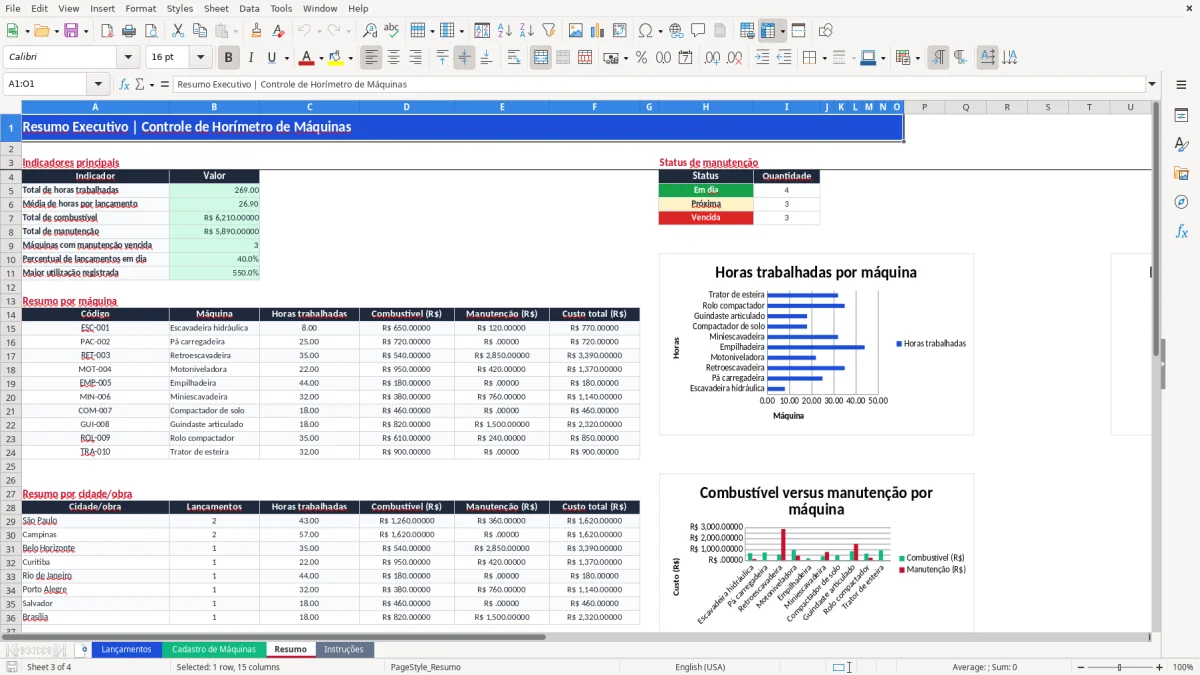The image size is (1200, 675).
Task: Click the Insert Hyperlink icon
Action: 676,31
